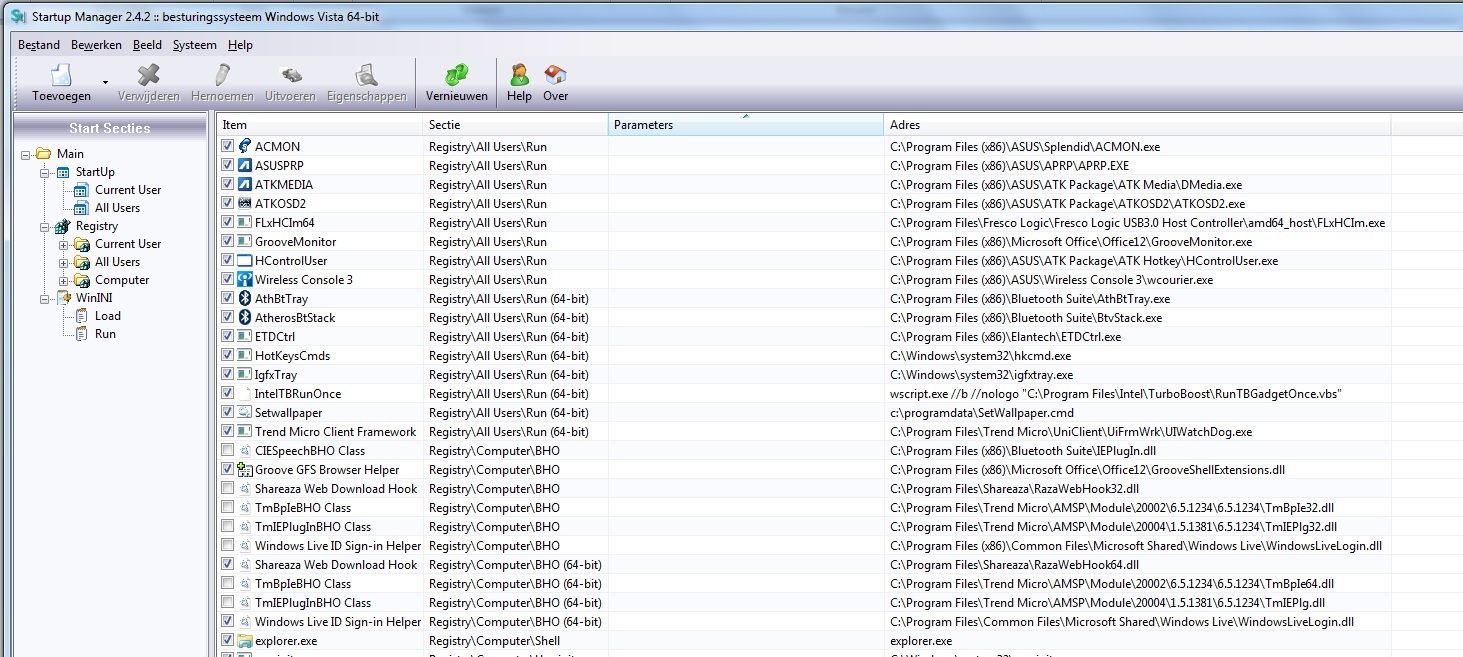Click the ATKMEDIA item icon
This screenshot has width=1463, height=657.
coord(245,184)
